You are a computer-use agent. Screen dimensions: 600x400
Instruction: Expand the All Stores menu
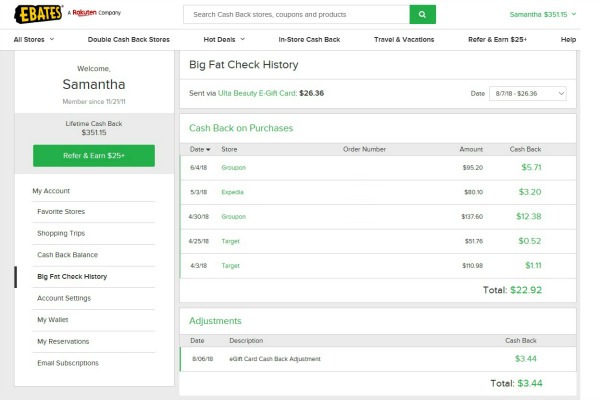coord(34,39)
